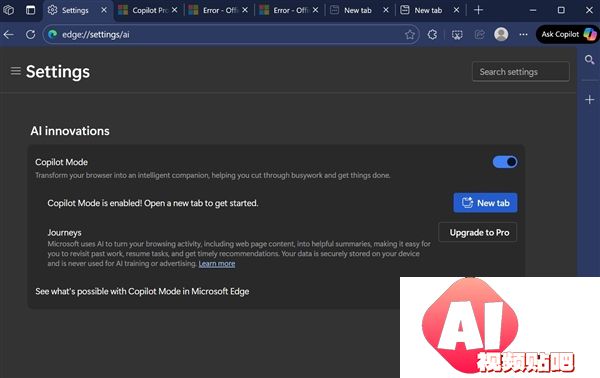Screen dimensions: 600x378
Task: Maximize the Edge window
Action: [561, 10]
